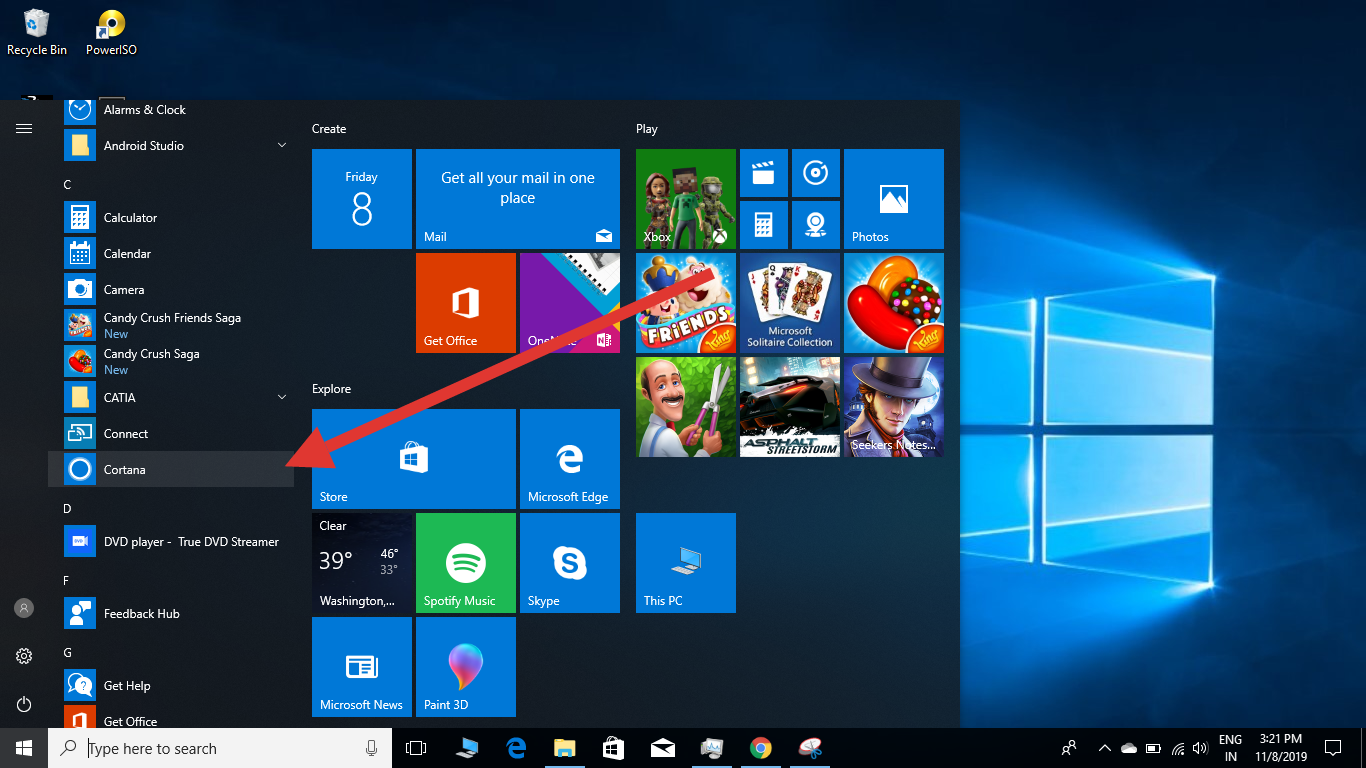Open the Xbox tile
Viewport: 1366px width, 768px height.
click(686, 199)
